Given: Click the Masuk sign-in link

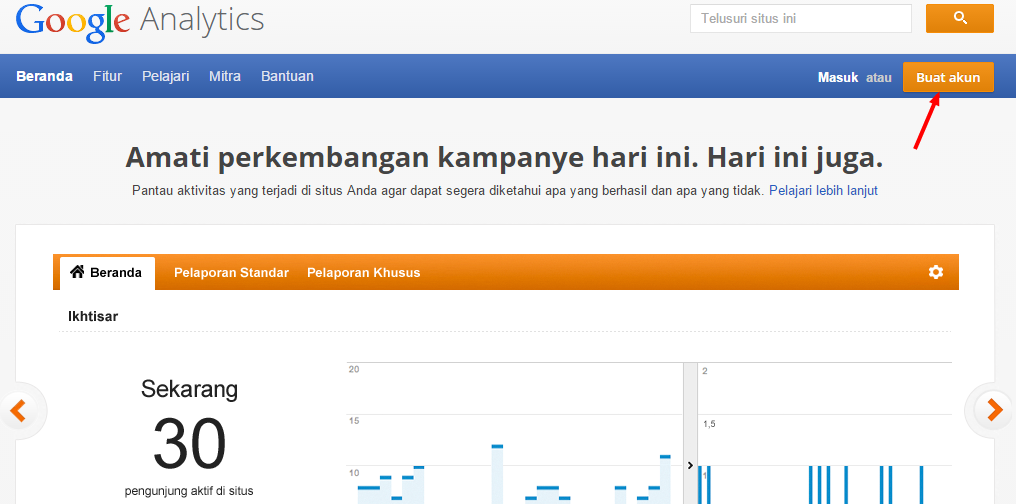Looking at the screenshot, I should point(838,78).
